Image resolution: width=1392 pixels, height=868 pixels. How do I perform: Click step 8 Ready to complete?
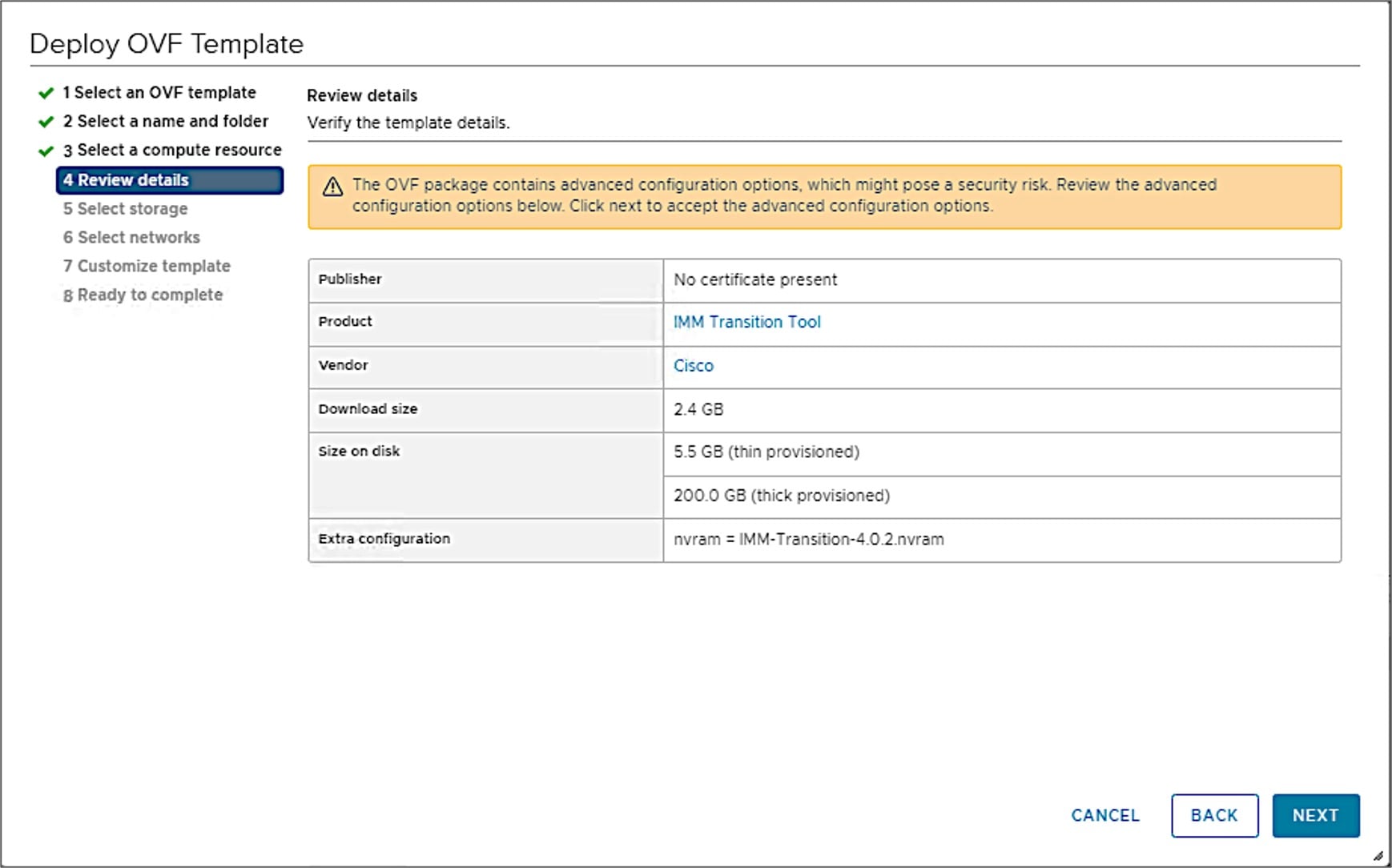pos(143,295)
